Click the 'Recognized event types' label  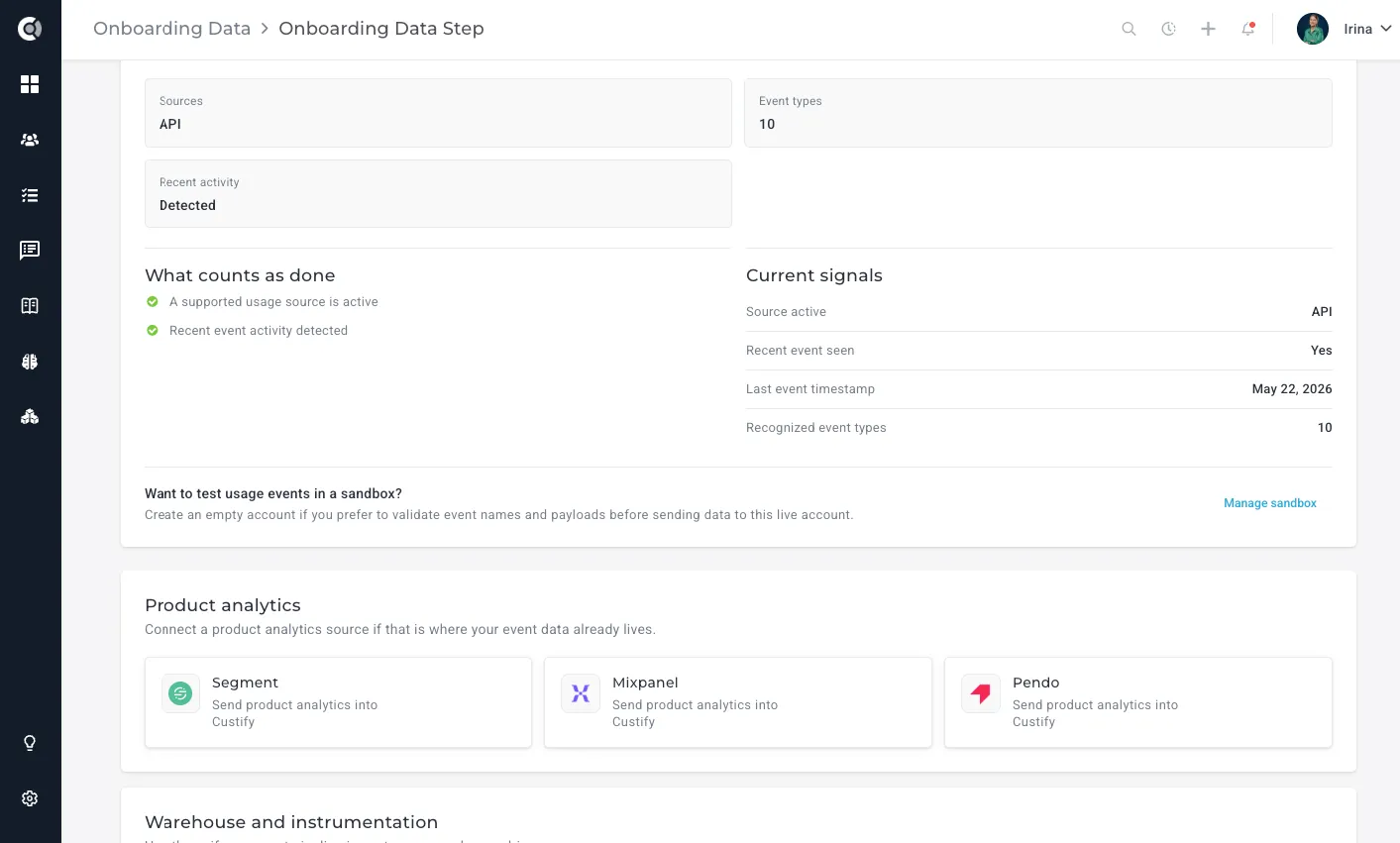pyautogui.click(x=816, y=428)
